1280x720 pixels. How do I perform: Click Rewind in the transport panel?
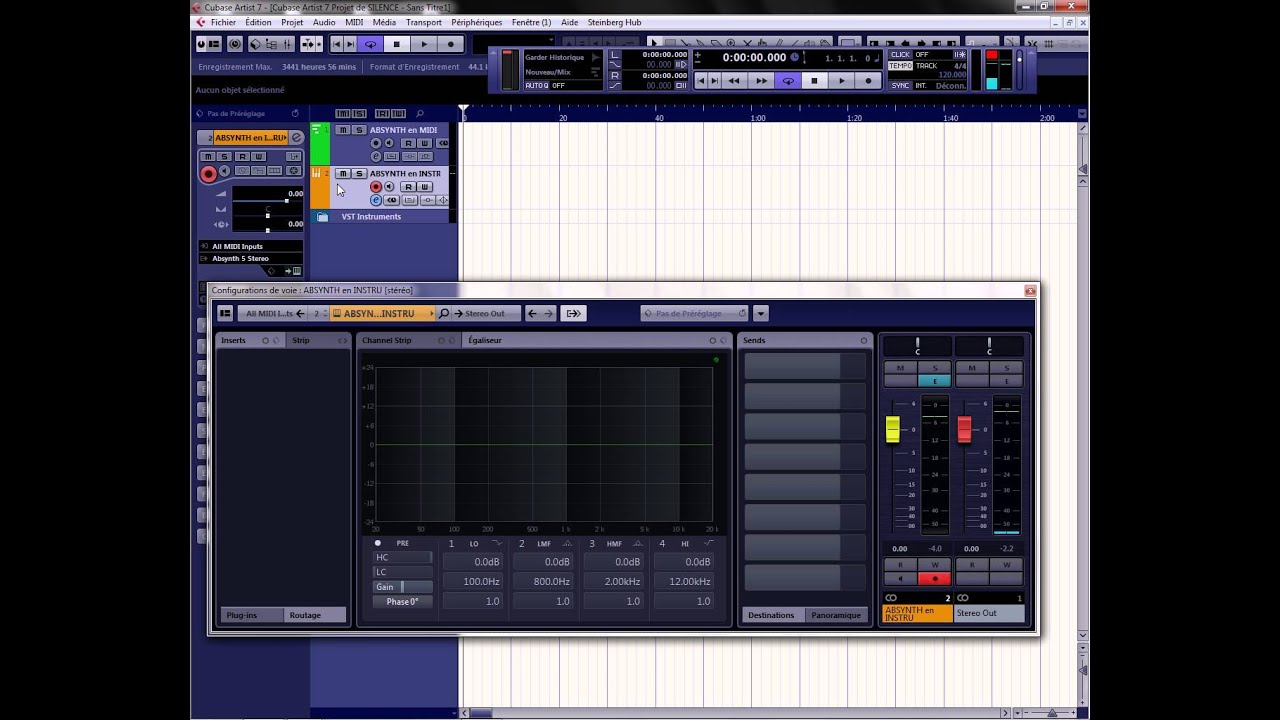[734, 81]
